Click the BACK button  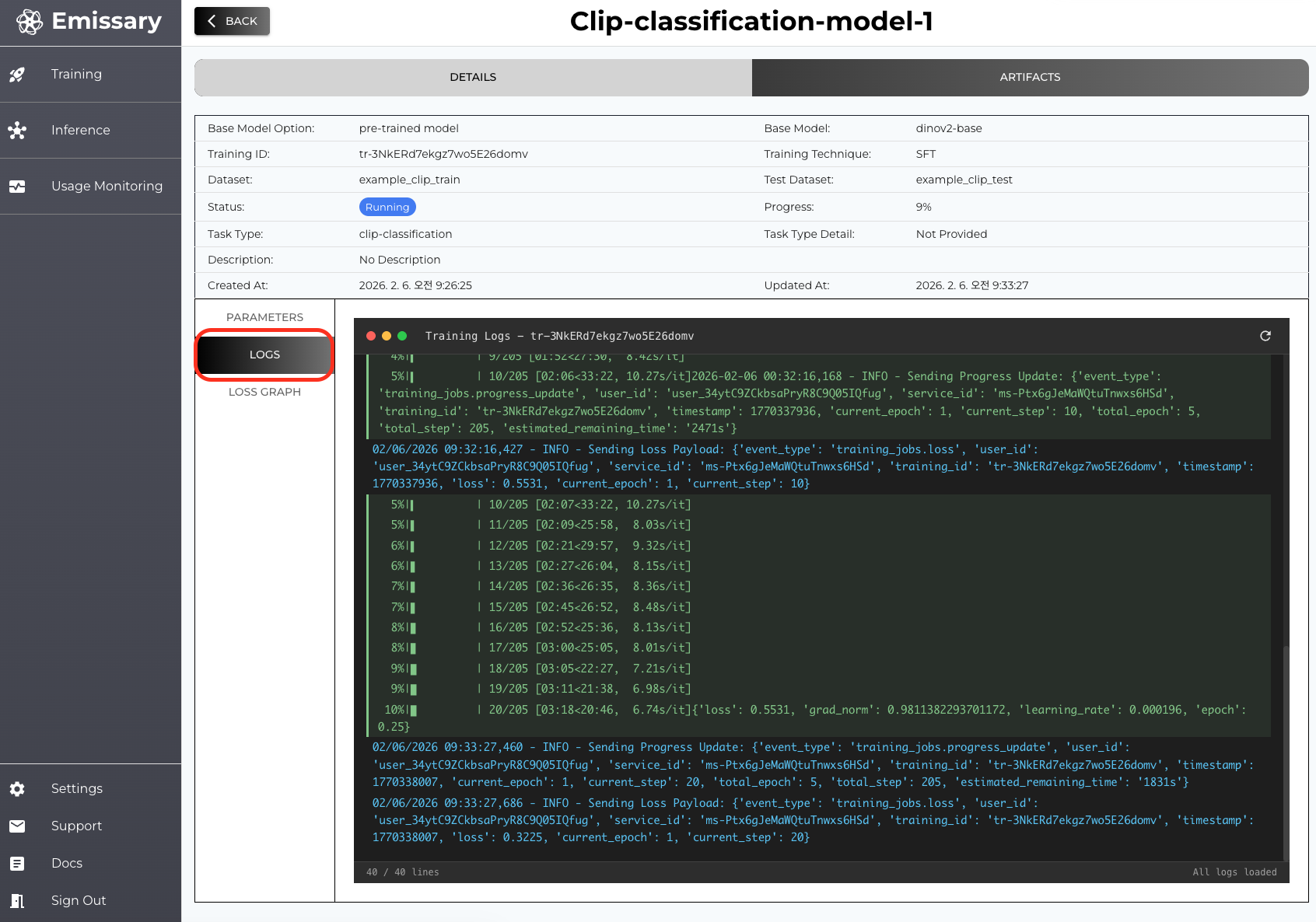231,21
